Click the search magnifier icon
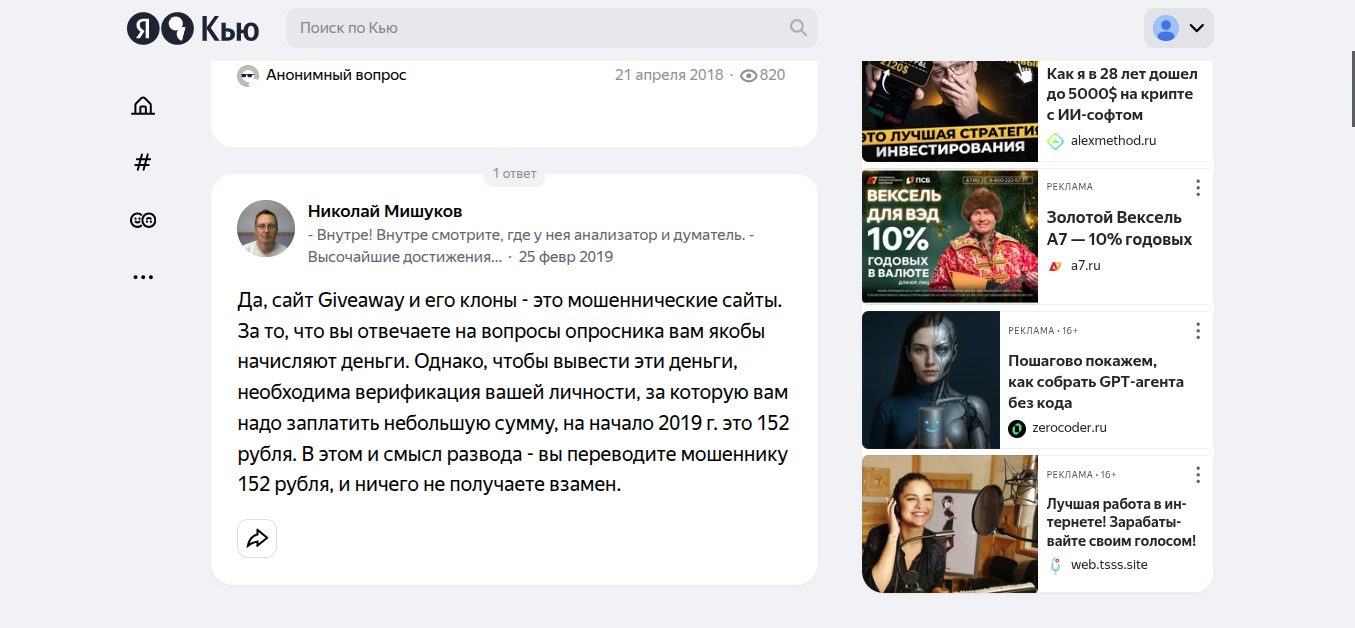The height and width of the screenshot is (628, 1355). click(798, 28)
